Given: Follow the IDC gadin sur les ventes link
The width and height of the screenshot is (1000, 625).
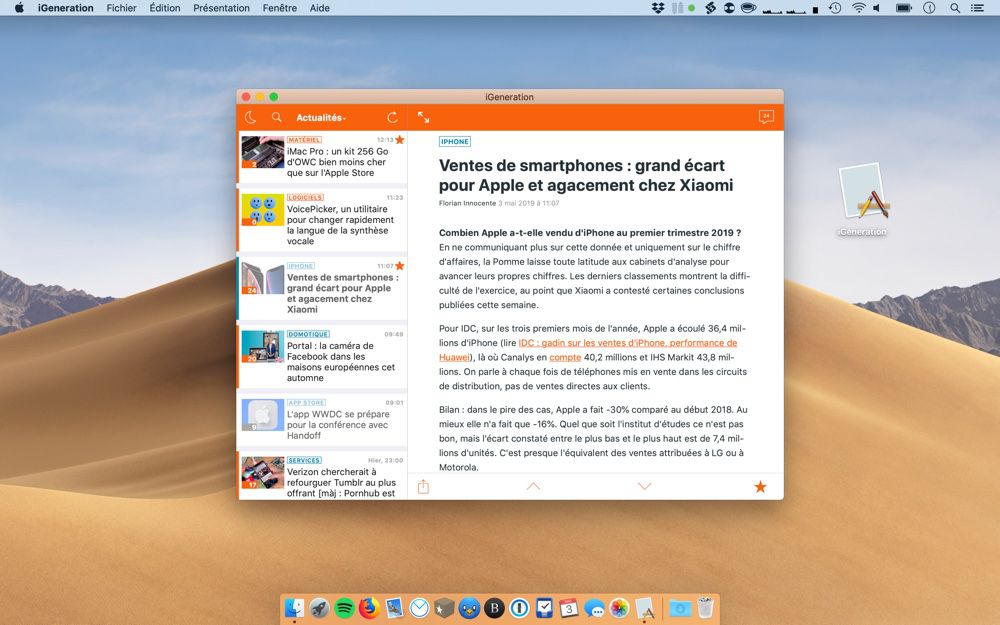Looking at the screenshot, I should (x=587, y=350).
